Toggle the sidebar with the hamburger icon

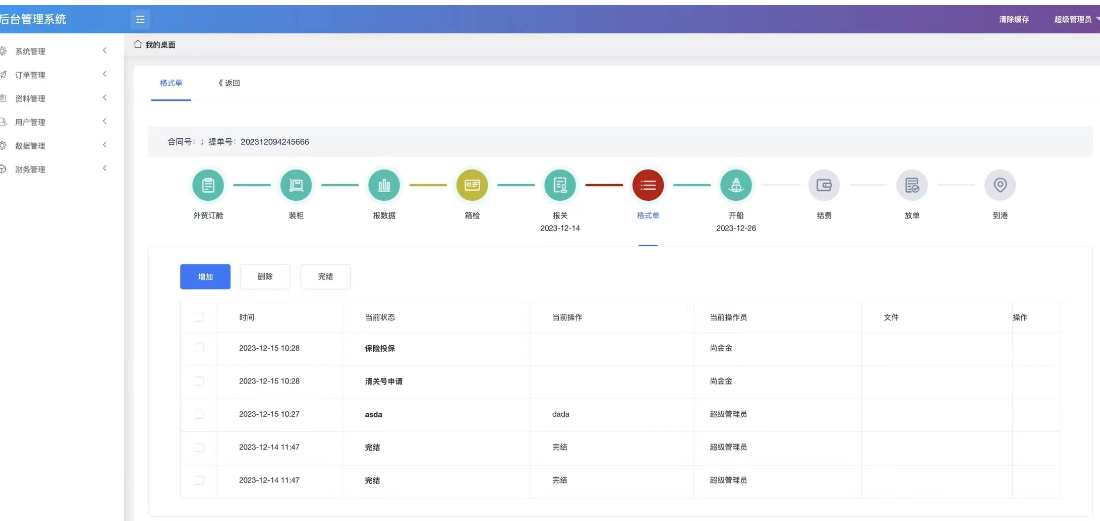[140, 19]
